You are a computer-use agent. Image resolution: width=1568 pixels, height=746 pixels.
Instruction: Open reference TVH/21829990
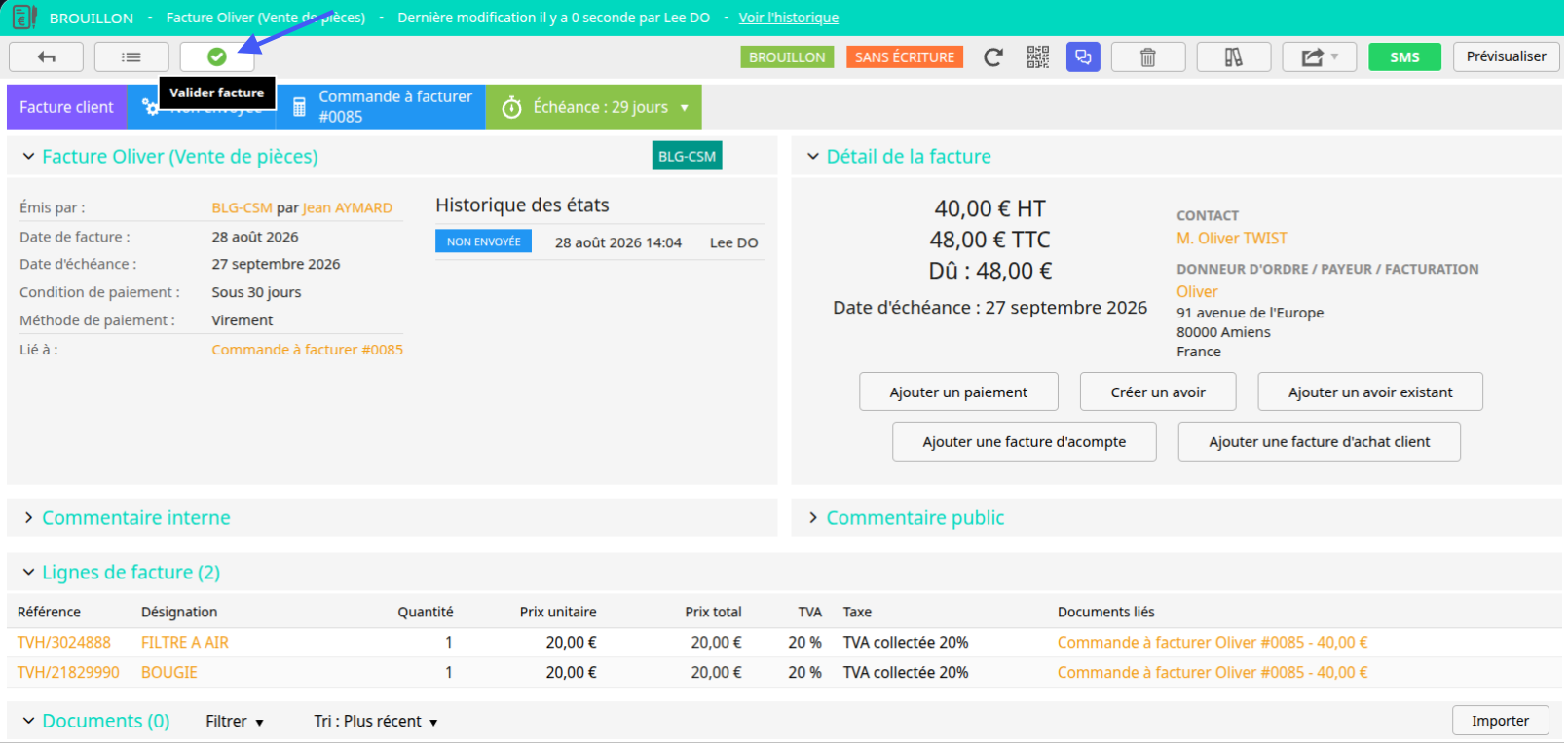tap(68, 673)
